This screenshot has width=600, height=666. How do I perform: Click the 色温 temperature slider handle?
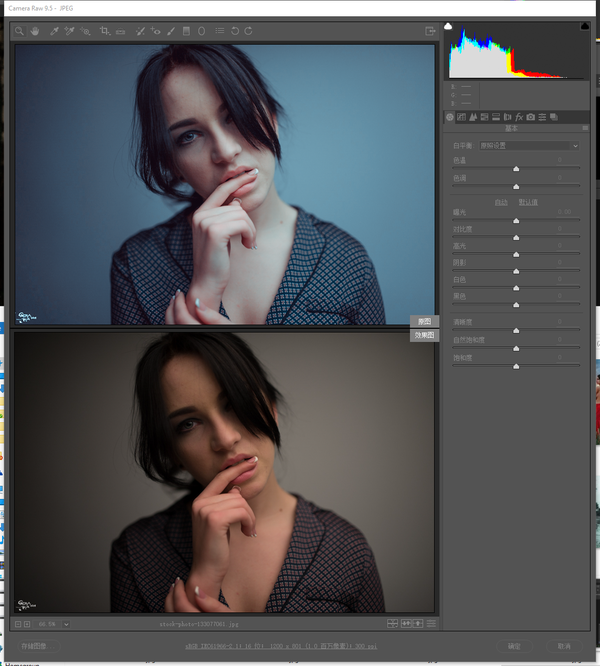(x=516, y=169)
